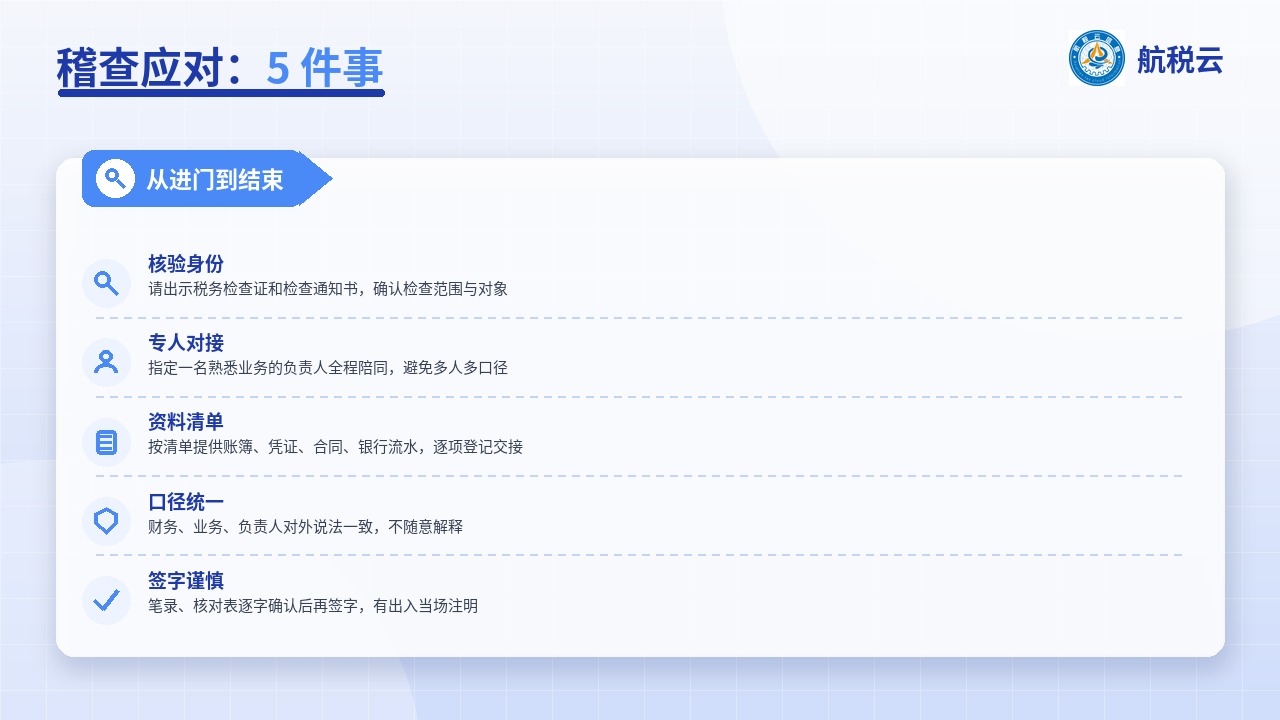Screen dimensions: 1280x720
Task: Select the line 按清单提供账簿、凭证、合同
Action: click(245, 447)
